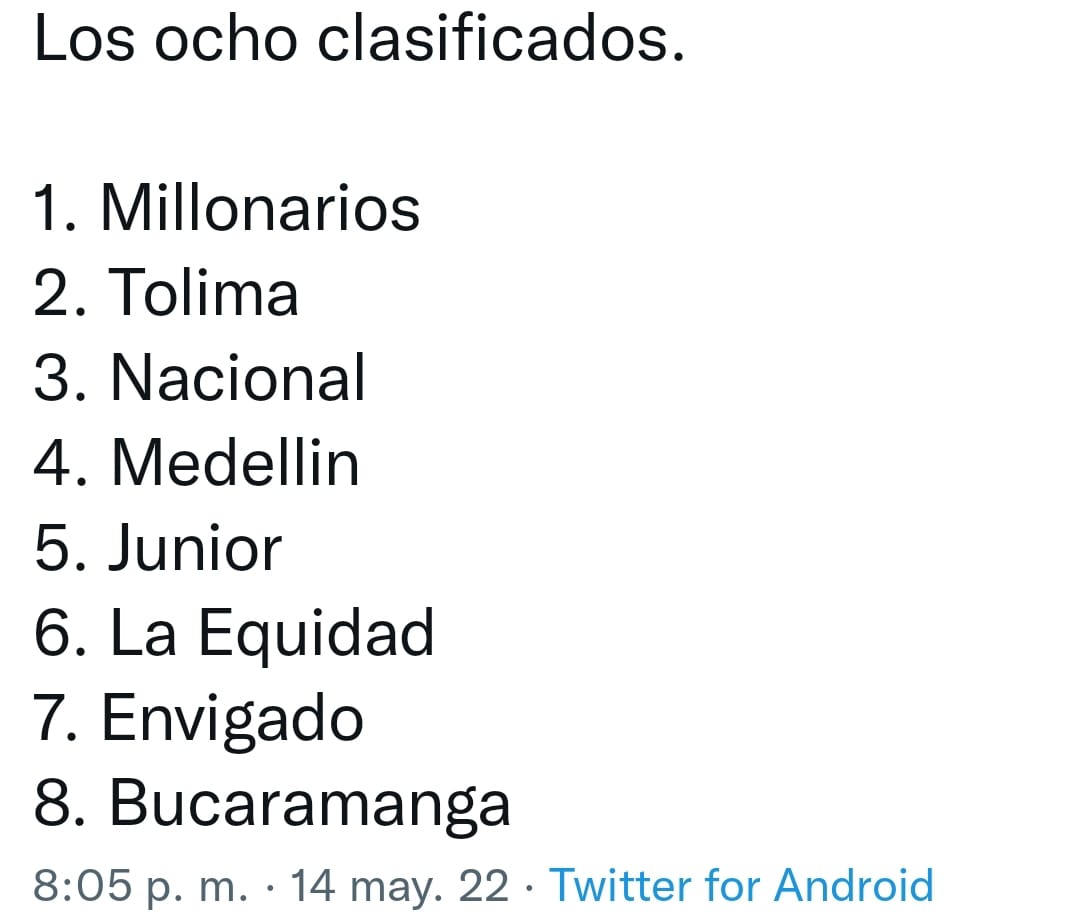
Task: Click the Equidad word in the list
Action: click(x=316, y=635)
